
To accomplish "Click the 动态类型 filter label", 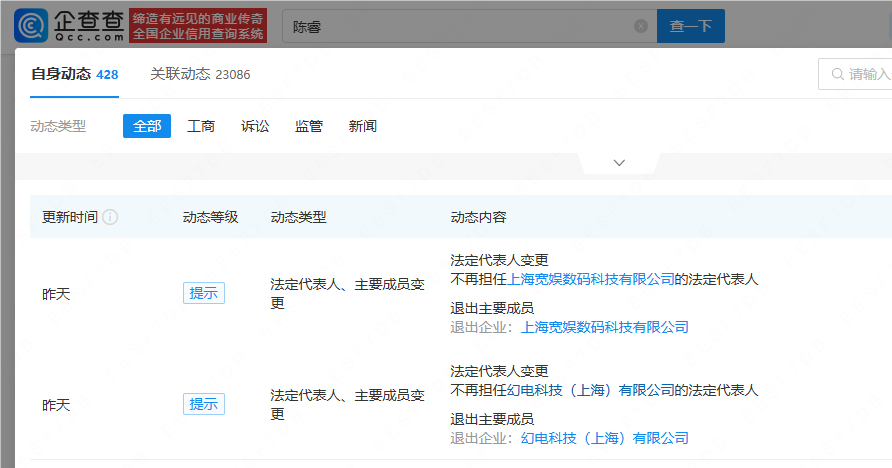I will pos(58,126).
